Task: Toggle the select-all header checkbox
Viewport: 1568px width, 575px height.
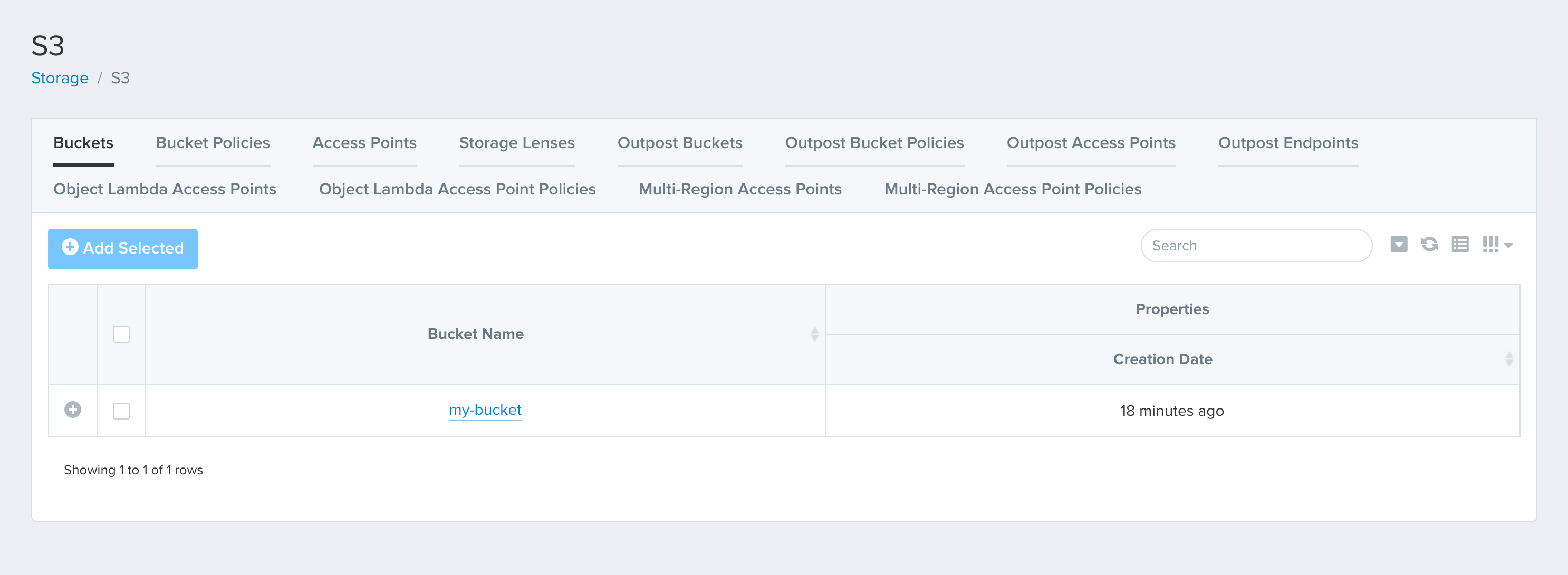Action: pos(121,334)
